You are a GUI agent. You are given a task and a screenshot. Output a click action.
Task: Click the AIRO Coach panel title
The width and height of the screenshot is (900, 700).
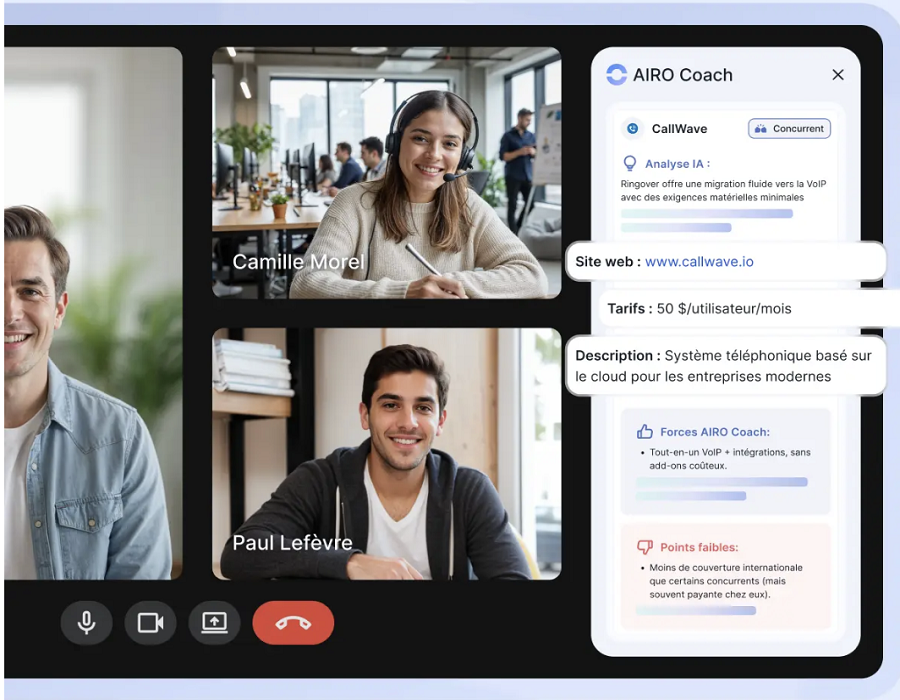point(683,75)
